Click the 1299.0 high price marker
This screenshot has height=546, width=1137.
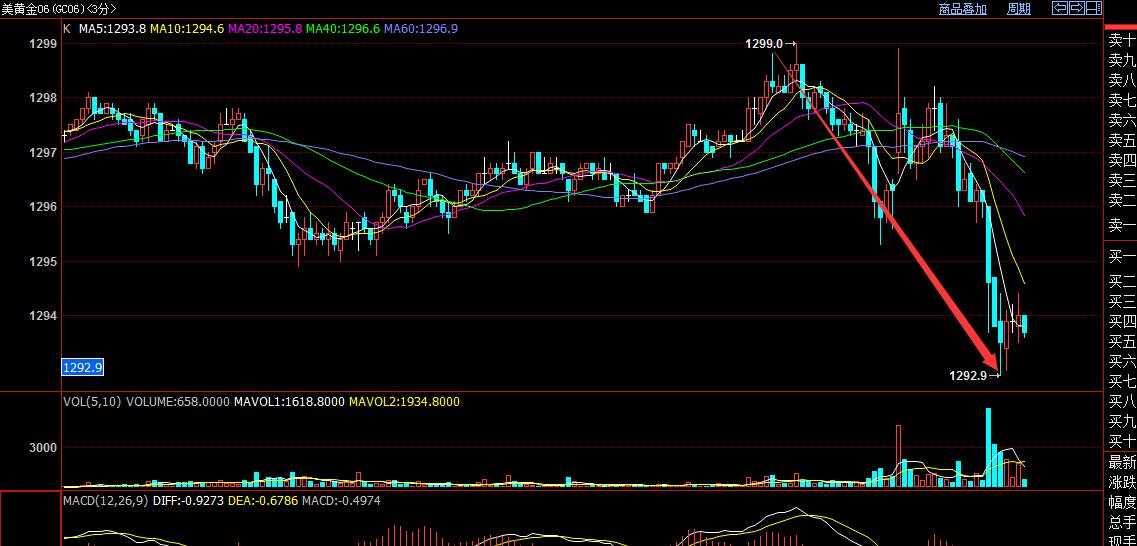tap(765, 44)
